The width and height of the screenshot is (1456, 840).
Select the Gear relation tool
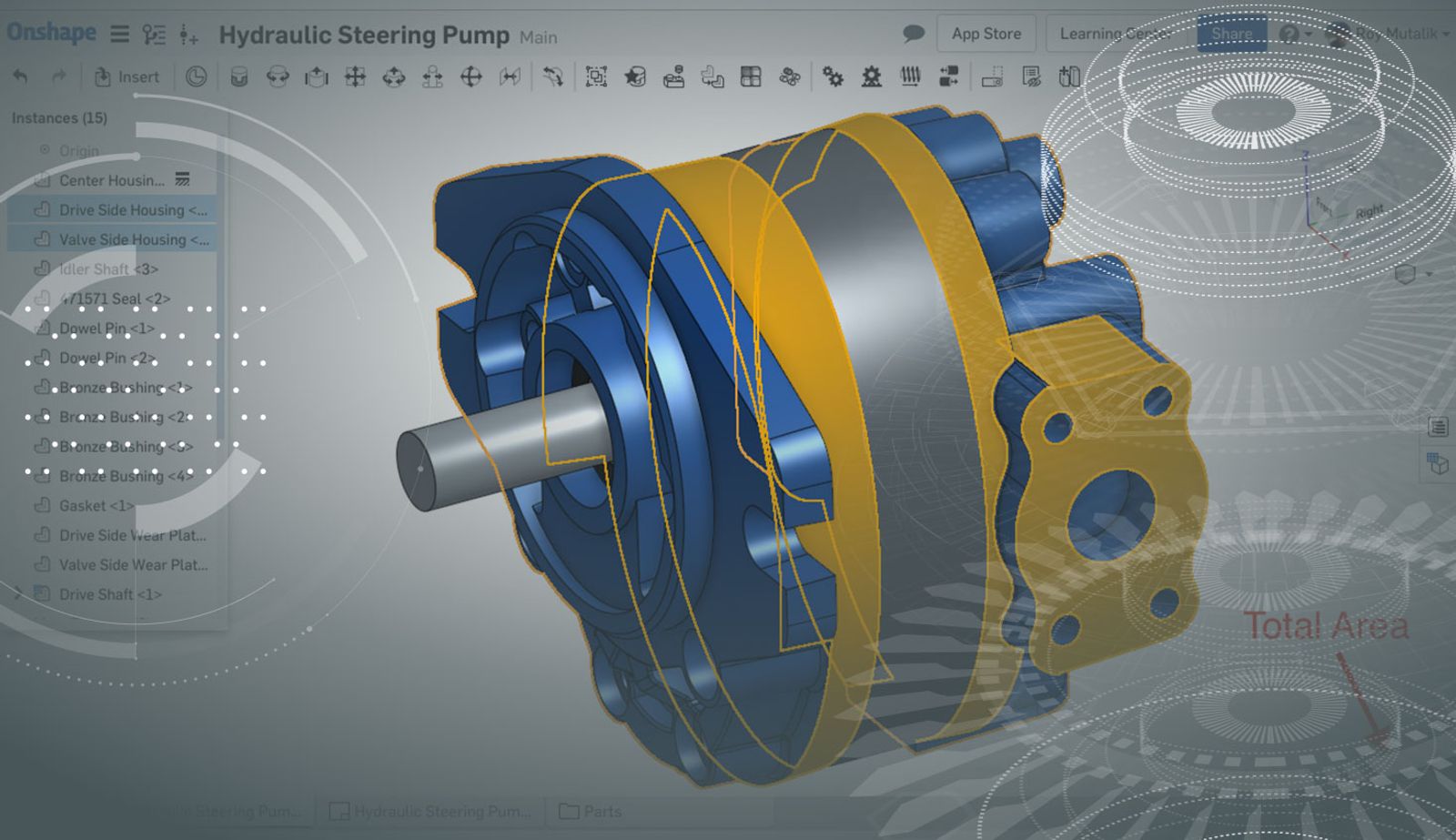(x=832, y=77)
